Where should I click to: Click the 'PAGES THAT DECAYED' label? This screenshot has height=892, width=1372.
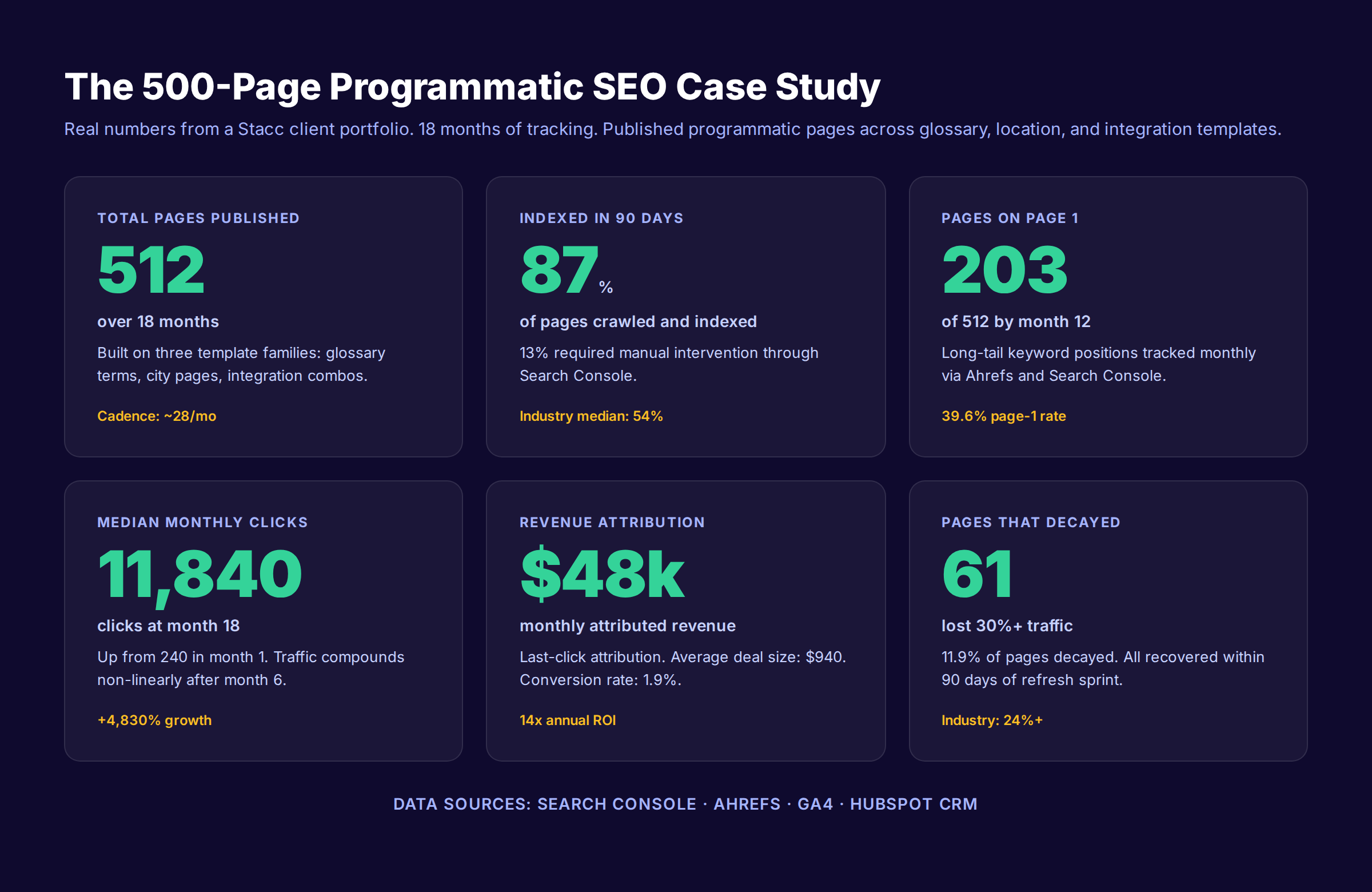pyautogui.click(x=1031, y=523)
